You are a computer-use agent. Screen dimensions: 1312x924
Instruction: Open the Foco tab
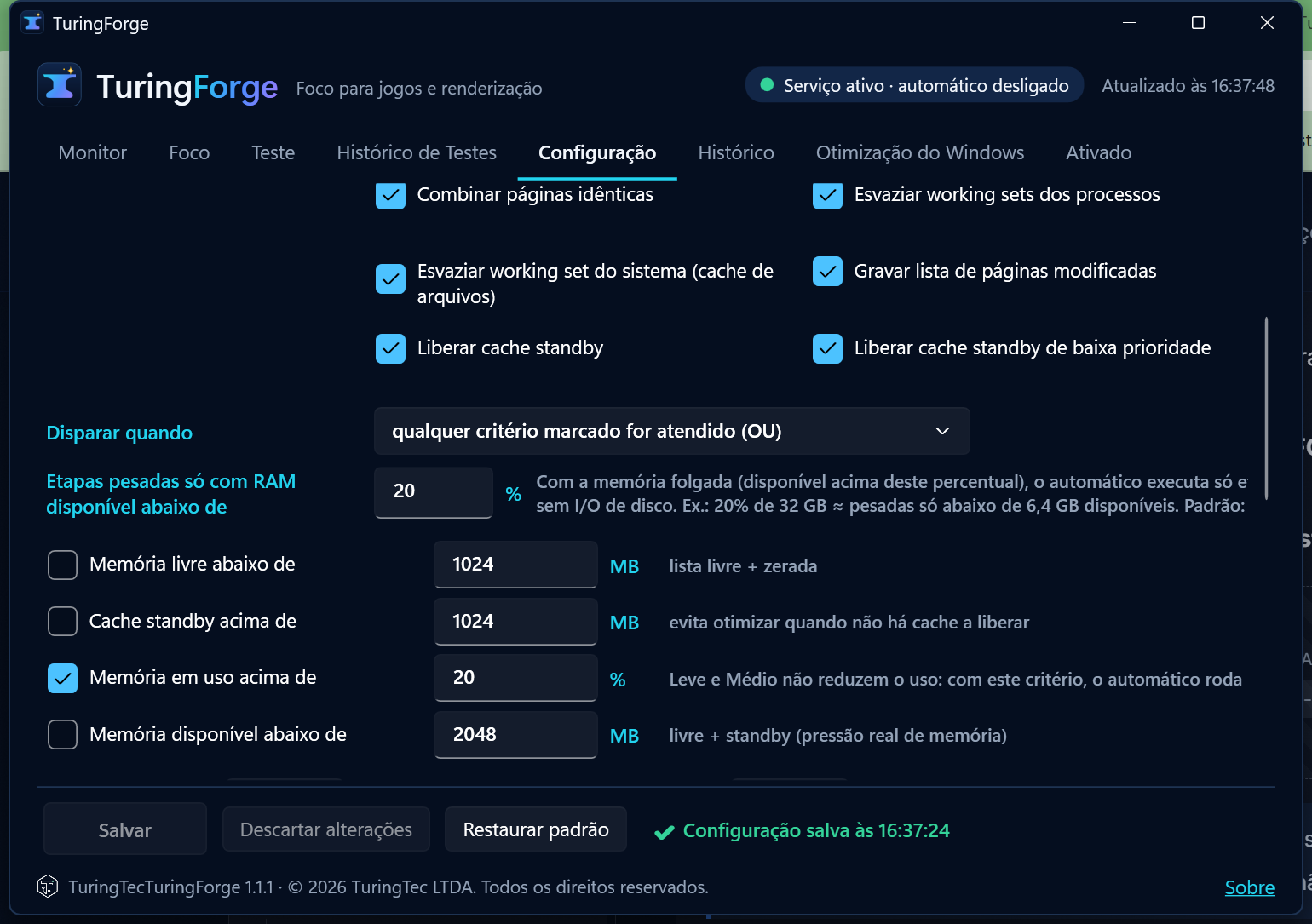[189, 152]
